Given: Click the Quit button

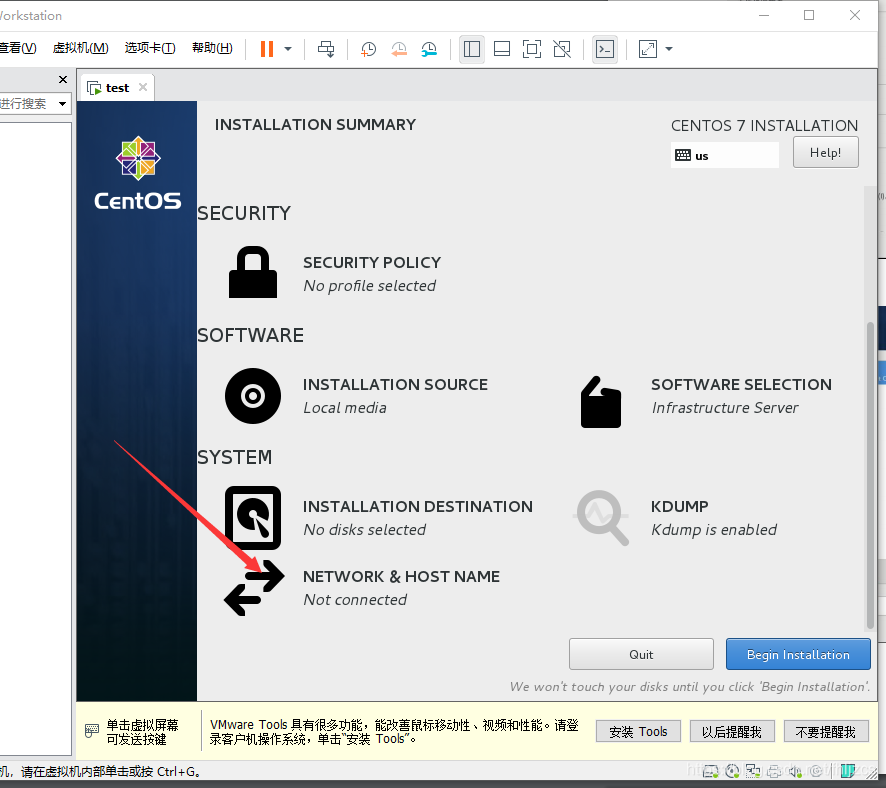Looking at the screenshot, I should (x=641, y=654).
